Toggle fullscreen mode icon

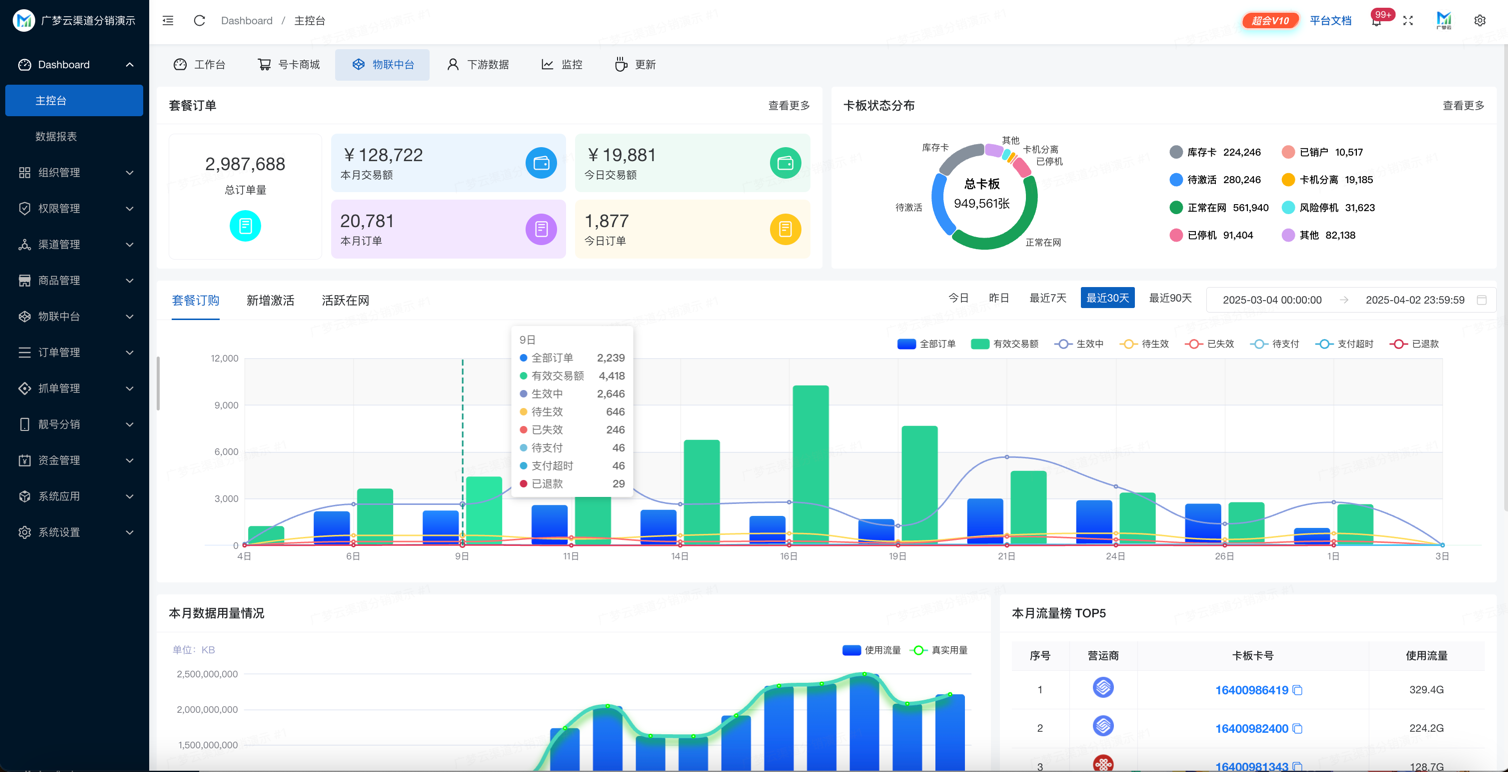tap(1408, 20)
